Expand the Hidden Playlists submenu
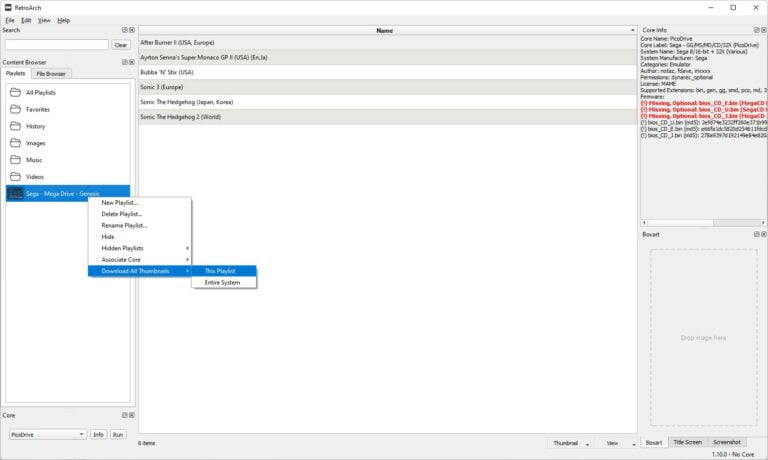The width and height of the screenshot is (768, 460). pyautogui.click(x=139, y=248)
